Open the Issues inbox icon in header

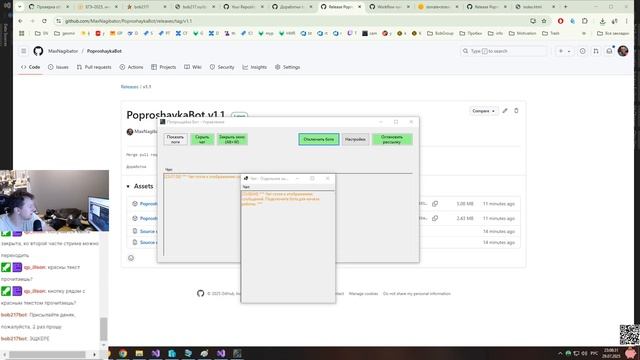(582, 51)
